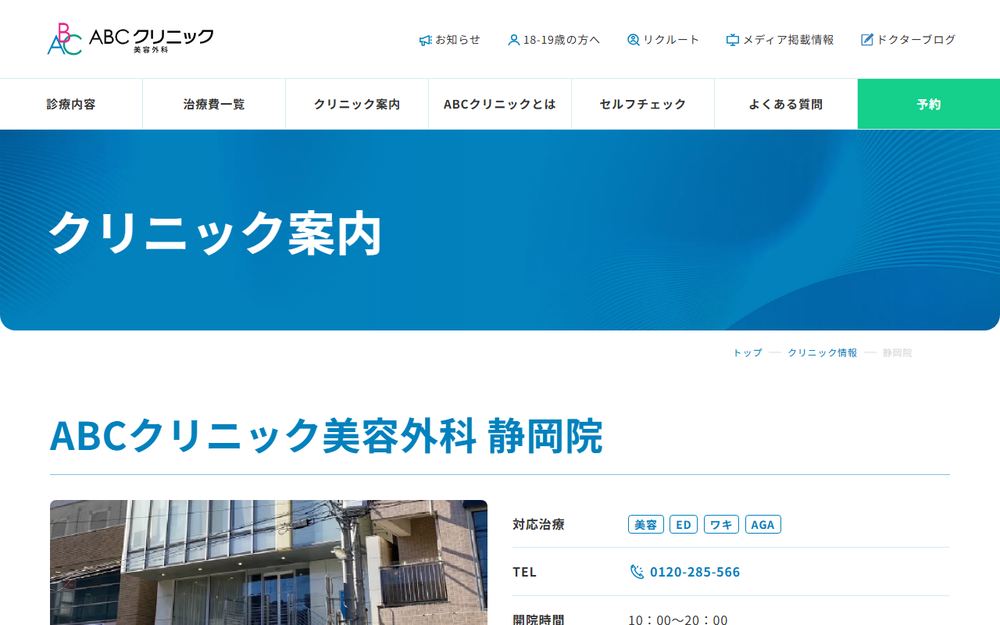
Task: Go to the リクルート page
Action: coord(663,40)
